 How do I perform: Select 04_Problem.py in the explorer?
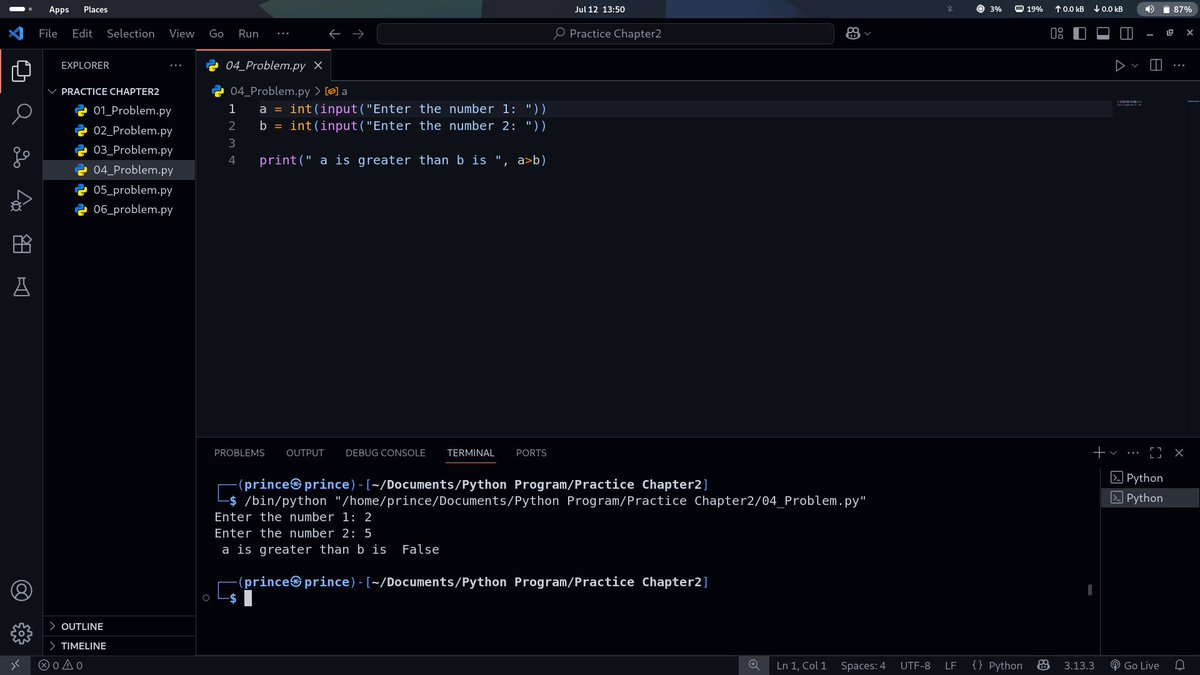[x=119, y=170]
